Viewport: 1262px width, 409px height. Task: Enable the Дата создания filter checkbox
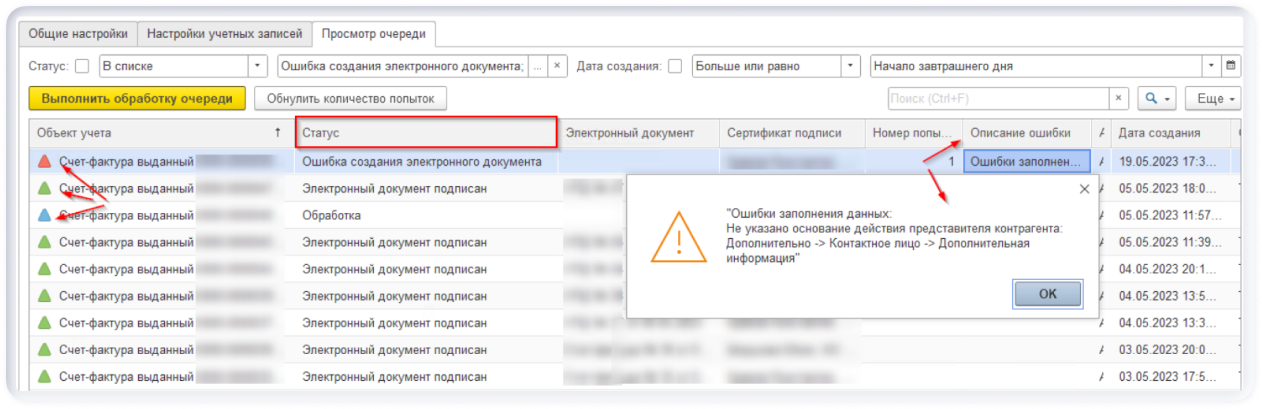[x=675, y=67]
